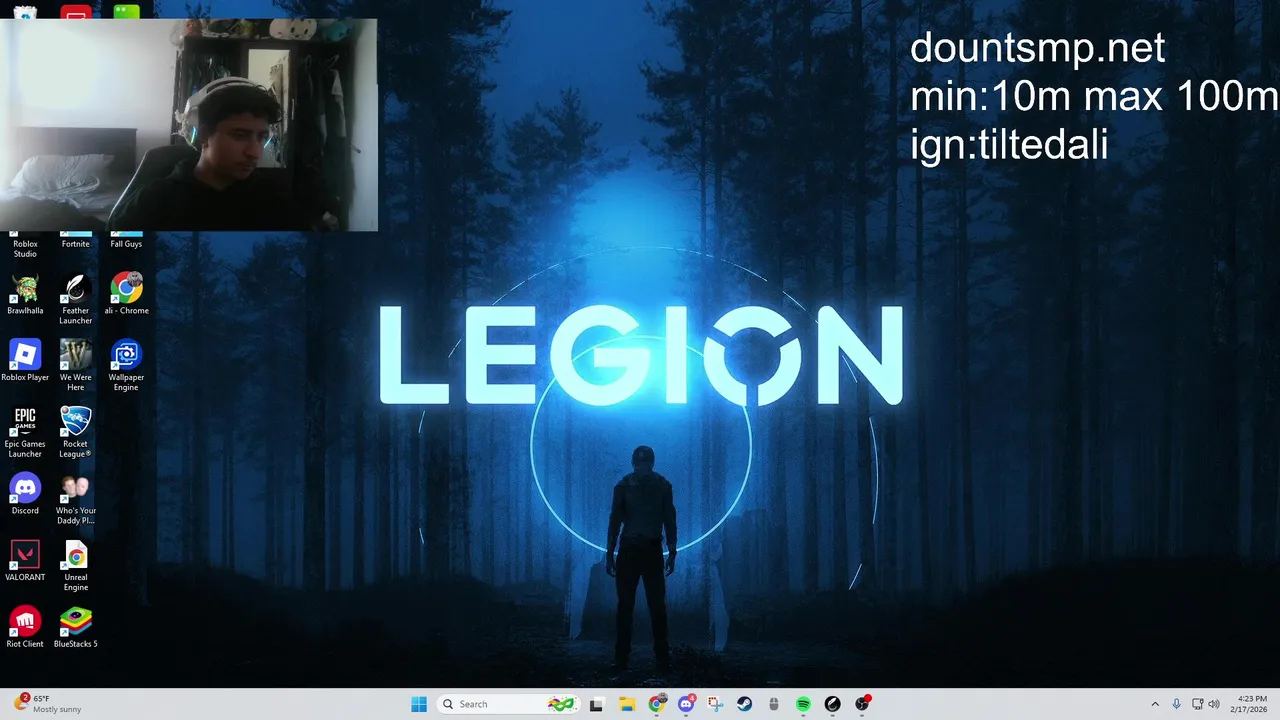Screen dimensions: 1280x720
Task: Open the weather widget showing 65°F
Action: pos(48,704)
